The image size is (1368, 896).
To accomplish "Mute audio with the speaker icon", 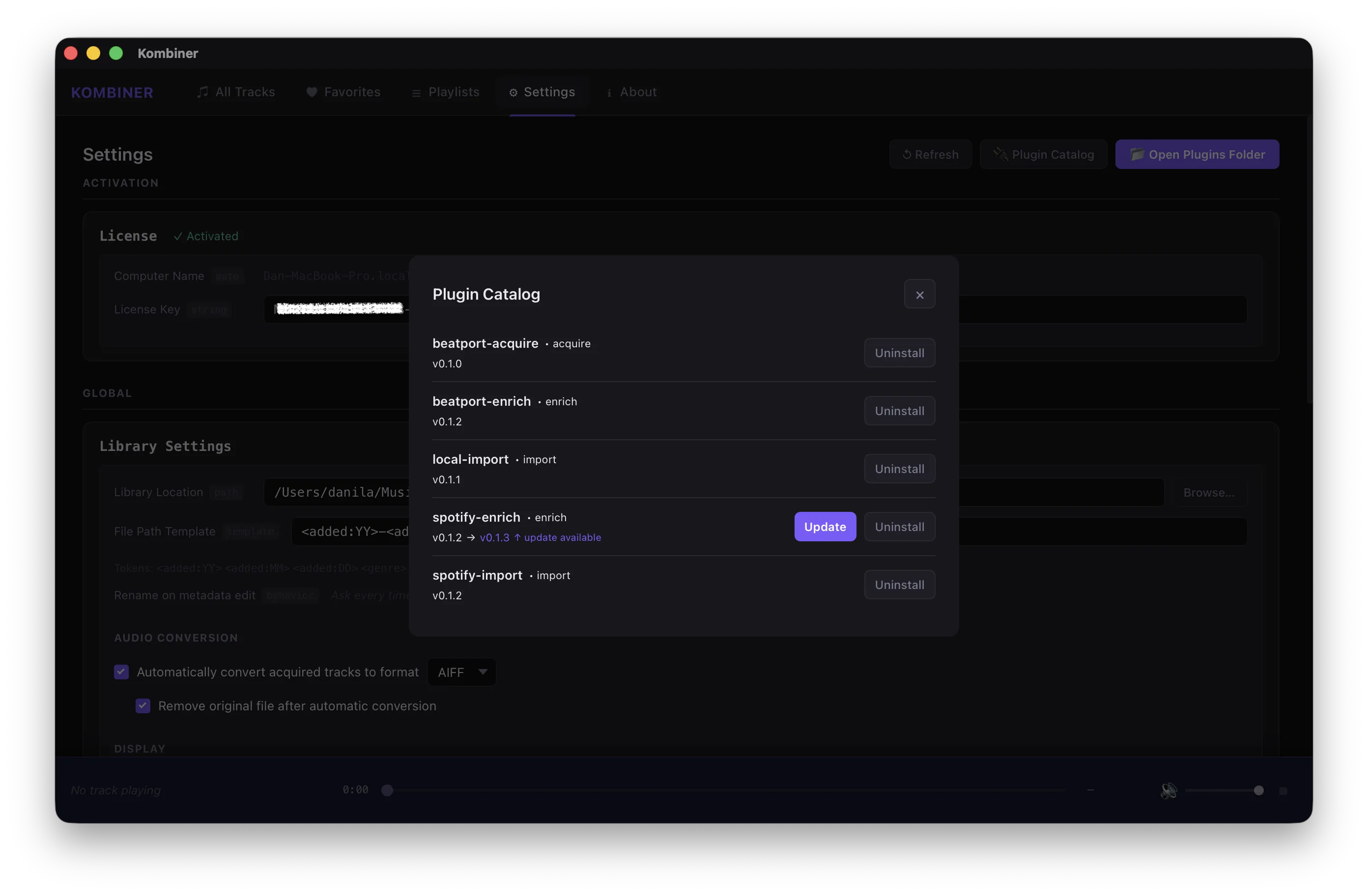I will coord(1168,790).
